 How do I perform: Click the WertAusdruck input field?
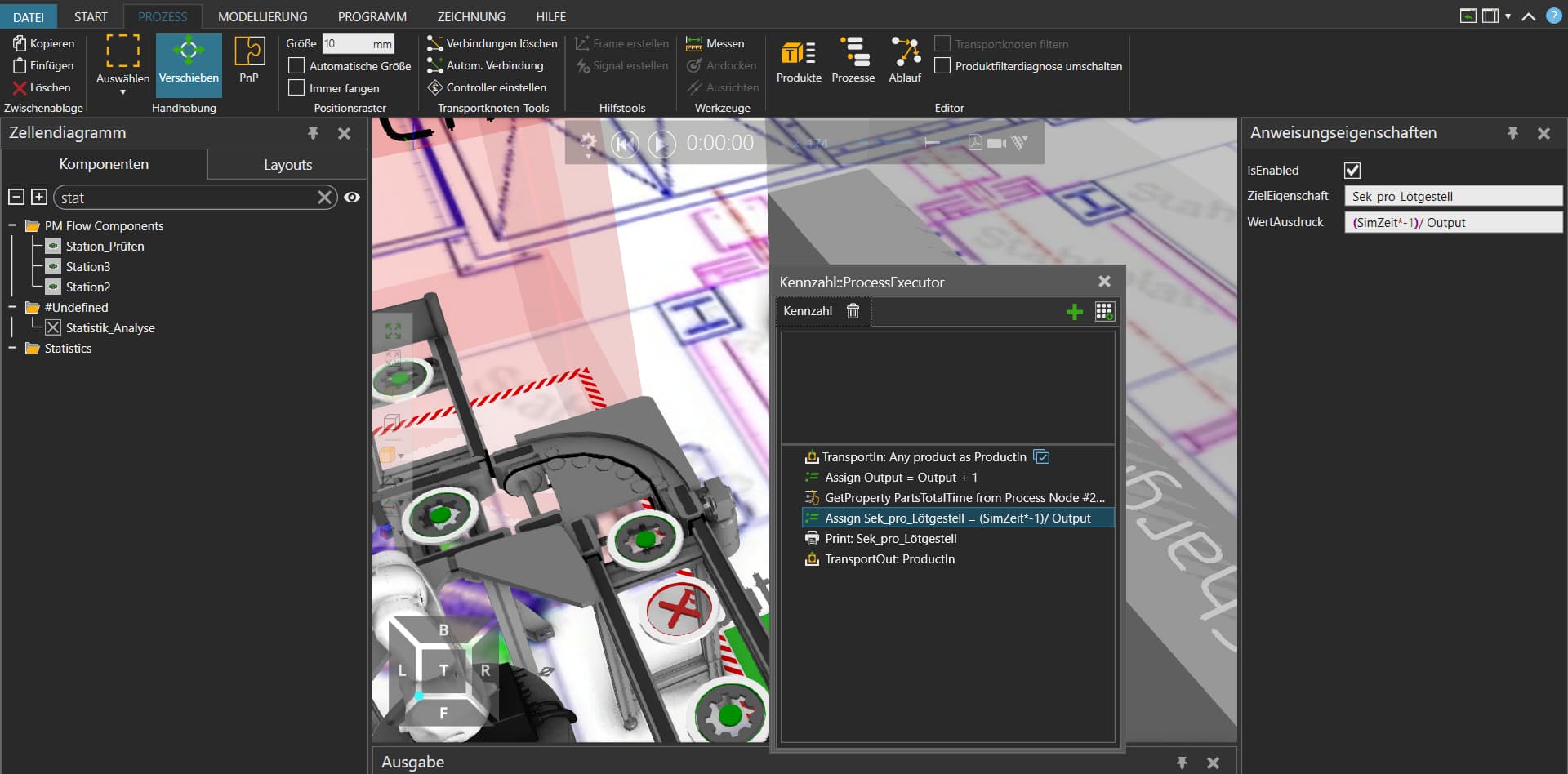click(x=1452, y=222)
